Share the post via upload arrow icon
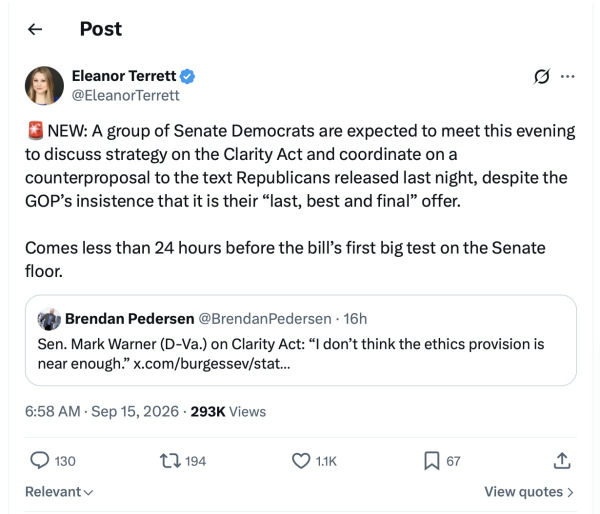The width and height of the screenshot is (600, 514). (x=562, y=461)
